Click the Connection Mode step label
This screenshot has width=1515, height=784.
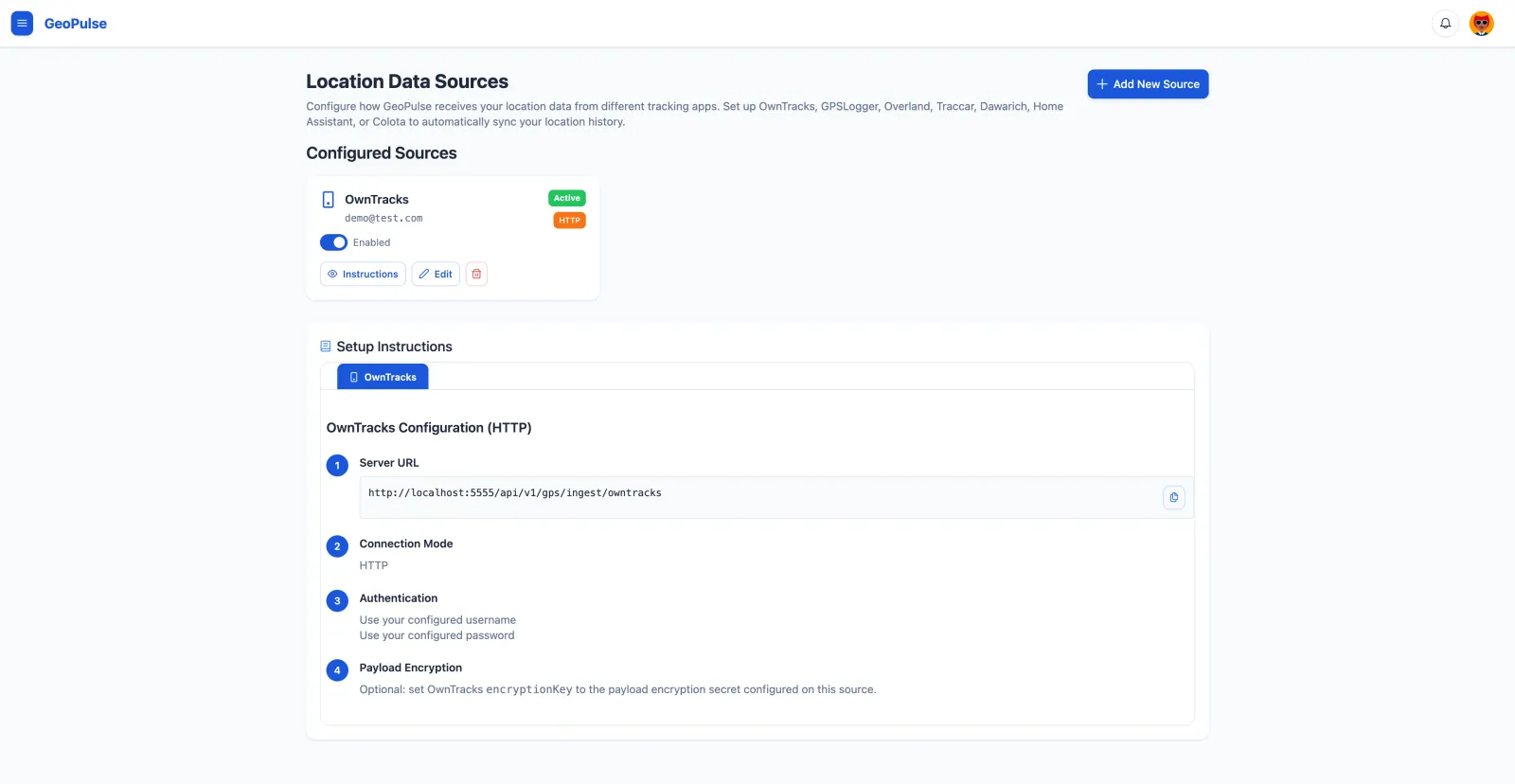406,543
